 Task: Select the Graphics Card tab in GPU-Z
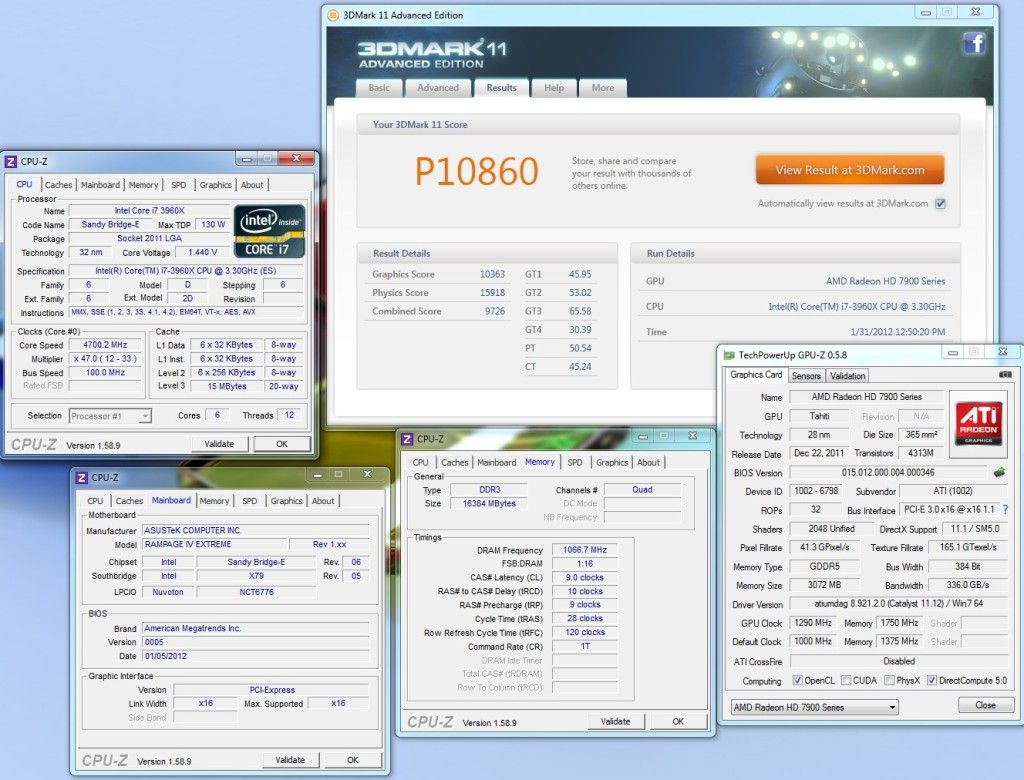(x=756, y=374)
